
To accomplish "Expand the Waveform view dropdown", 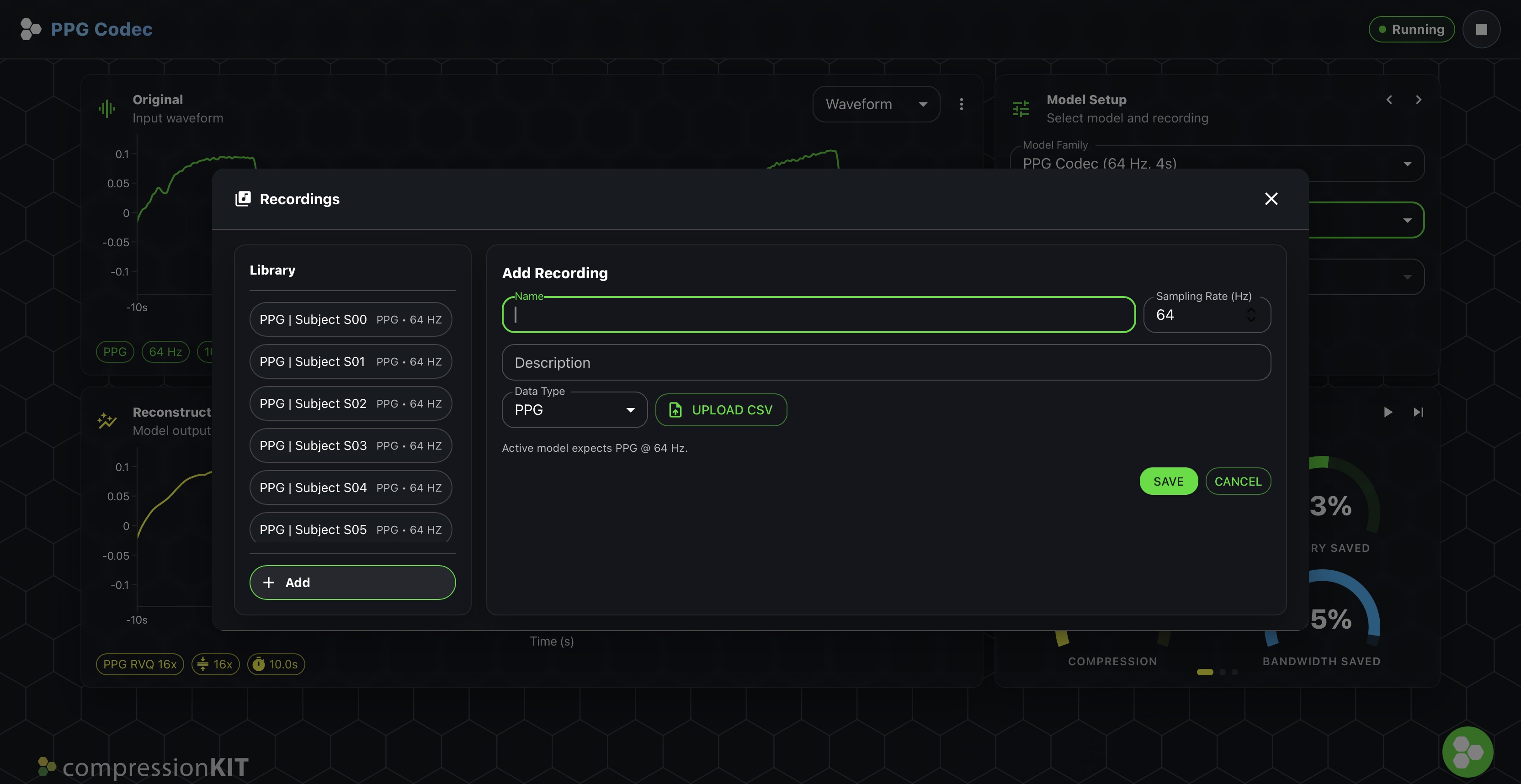I will (x=876, y=105).
